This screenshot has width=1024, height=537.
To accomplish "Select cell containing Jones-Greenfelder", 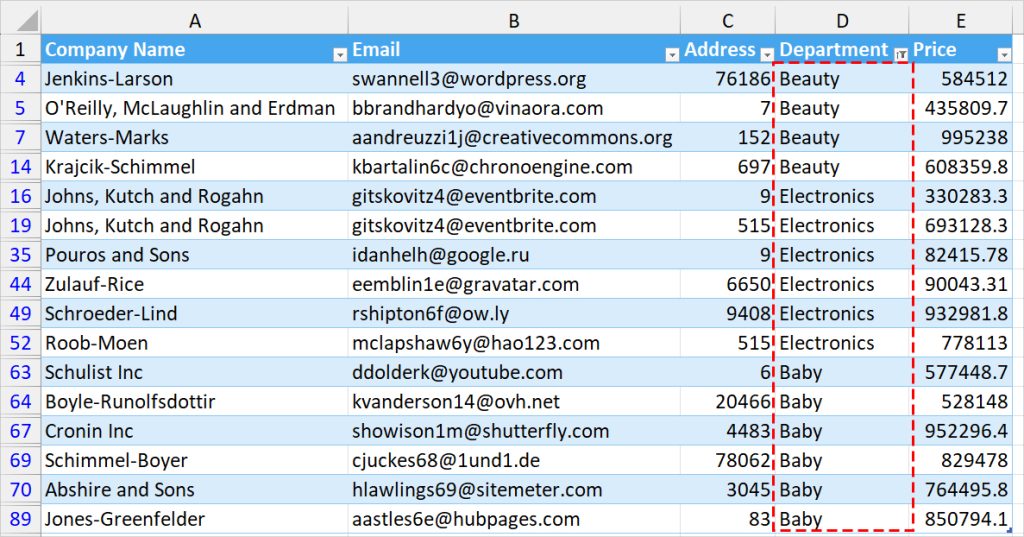I will [x=195, y=519].
